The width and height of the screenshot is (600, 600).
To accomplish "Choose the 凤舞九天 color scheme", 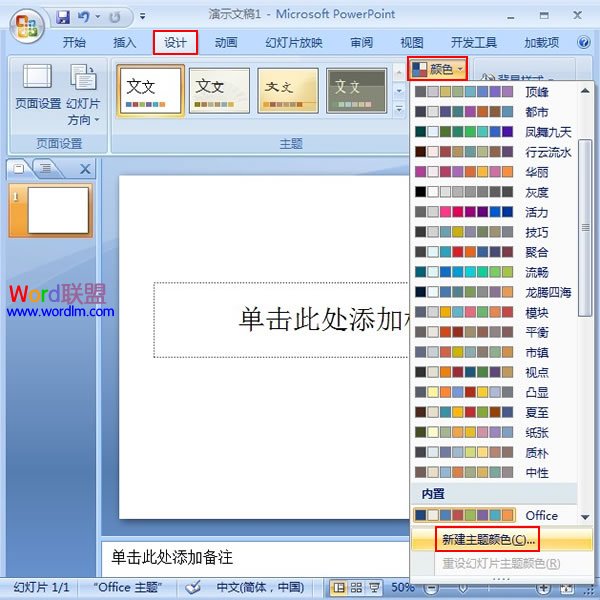I will (494, 132).
